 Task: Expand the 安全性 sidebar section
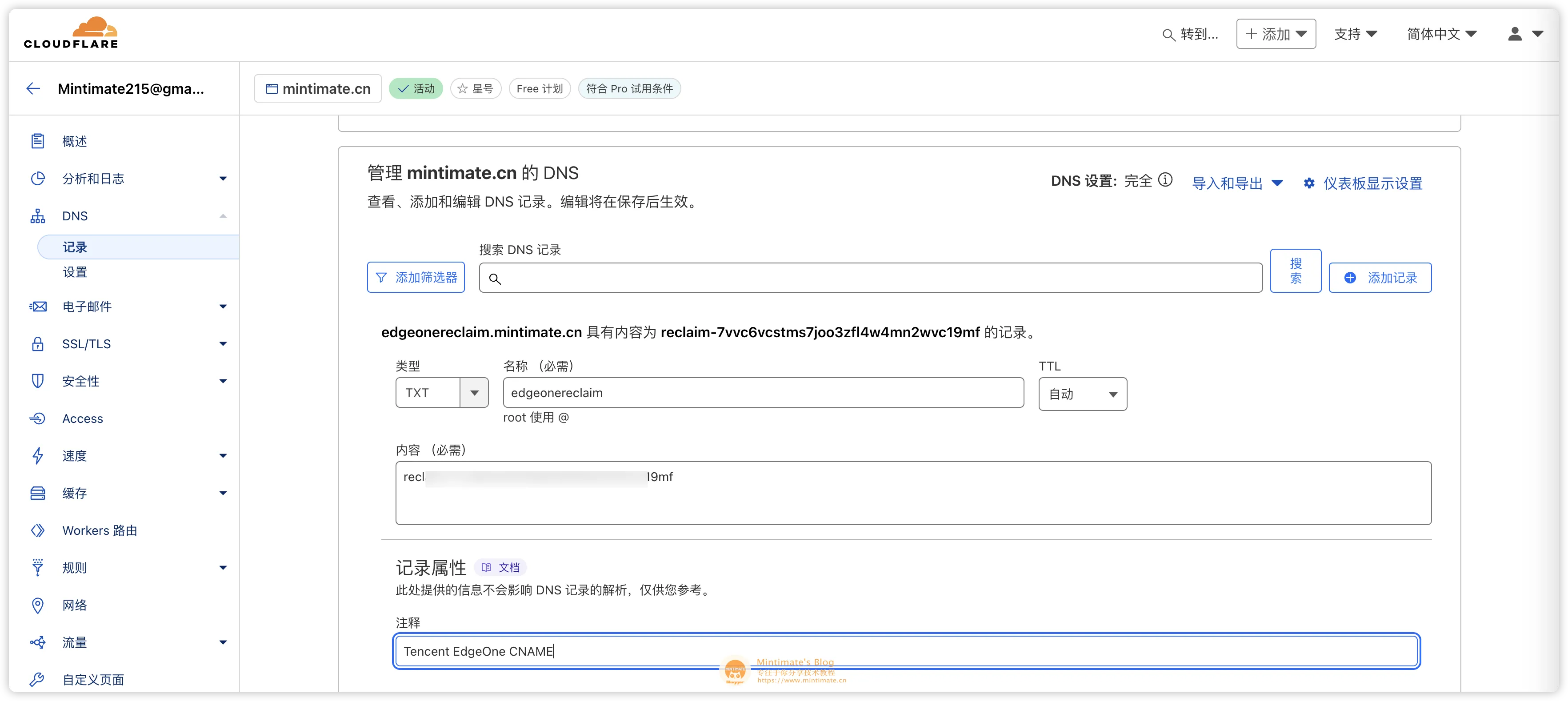tap(223, 381)
